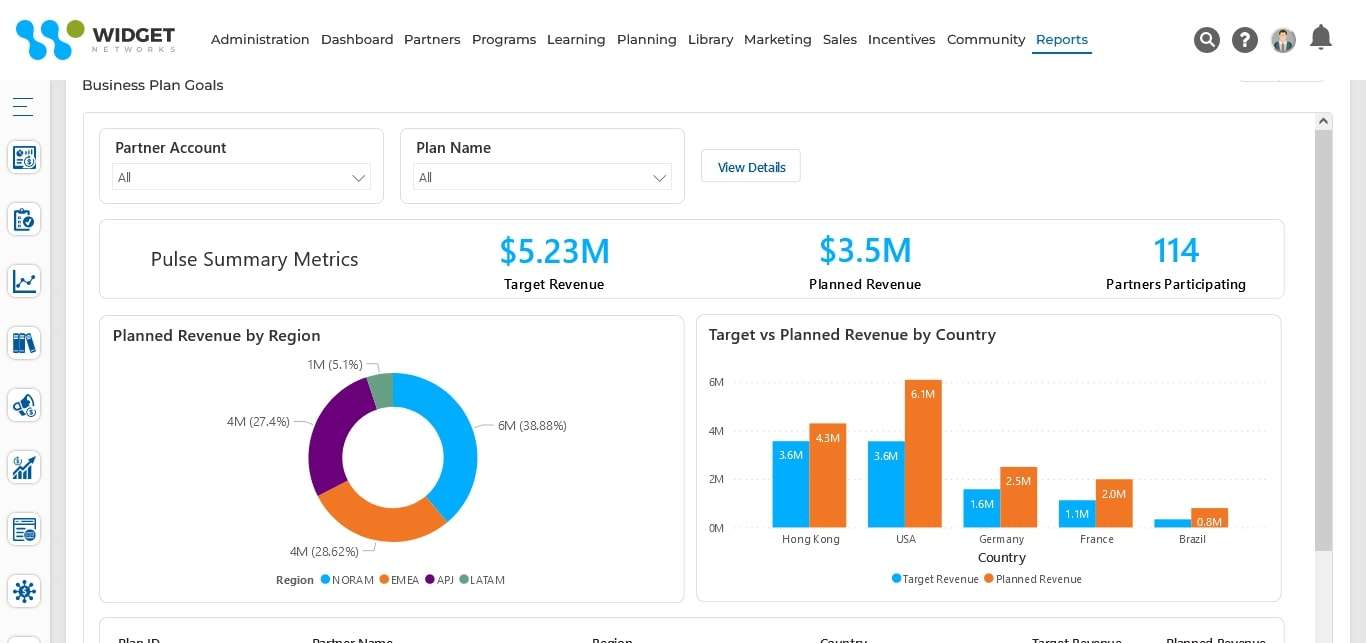
Task: Select the clipboard checklist icon in the sidebar
Action: [24, 218]
